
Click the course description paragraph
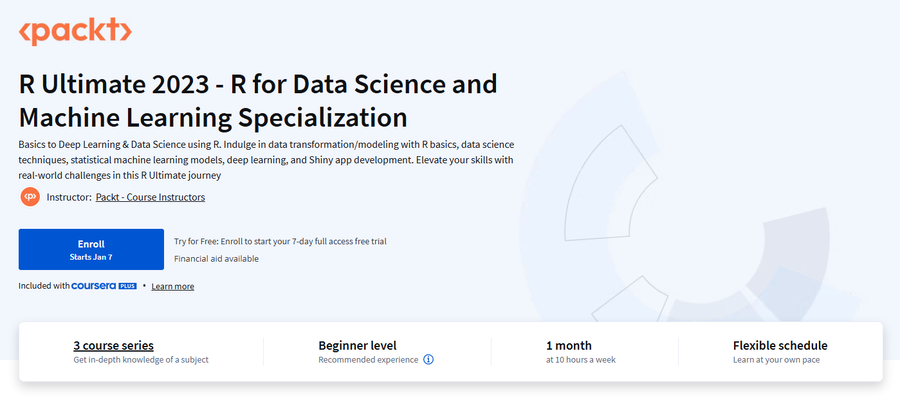coord(266,160)
